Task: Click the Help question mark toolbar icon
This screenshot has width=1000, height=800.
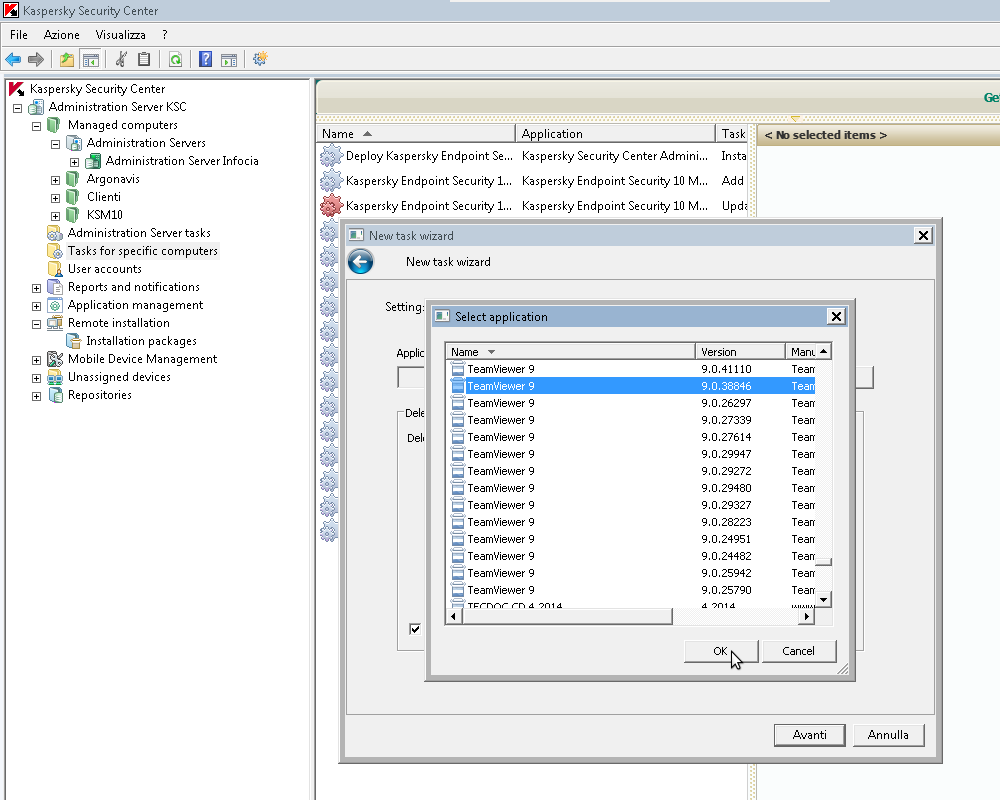Action: click(205, 59)
